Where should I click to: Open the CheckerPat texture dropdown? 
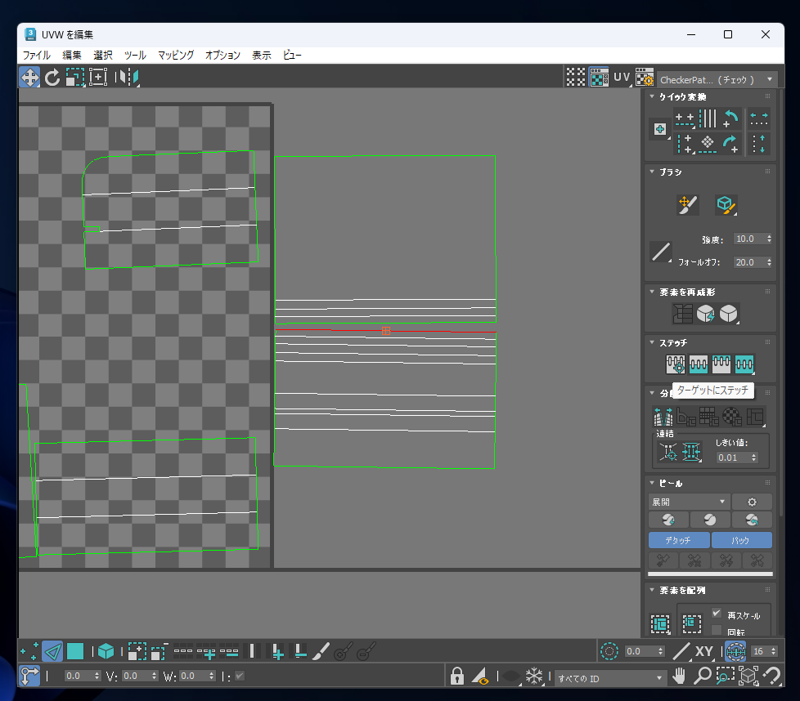coord(717,80)
